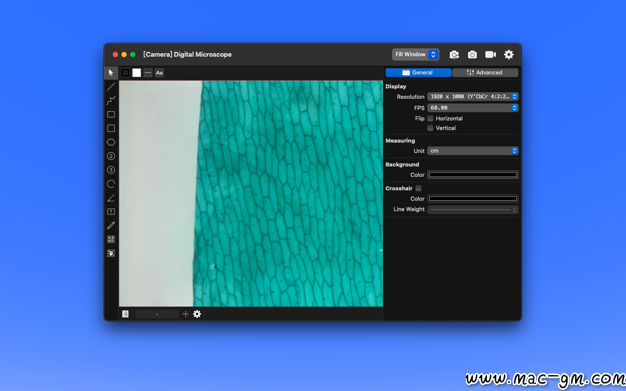This screenshot has height=391, width=626.
Task: Open the Resolution dropdown
Action: 473,97
